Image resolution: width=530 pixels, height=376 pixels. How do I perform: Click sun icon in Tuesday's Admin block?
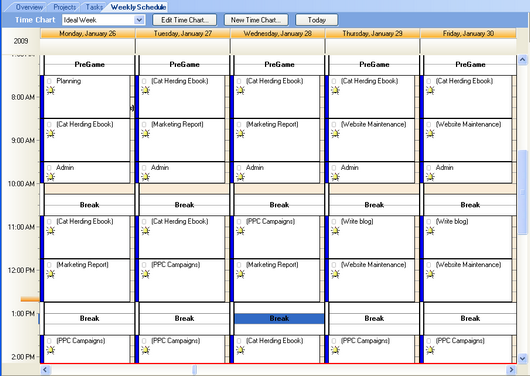(x=146, y=177)
